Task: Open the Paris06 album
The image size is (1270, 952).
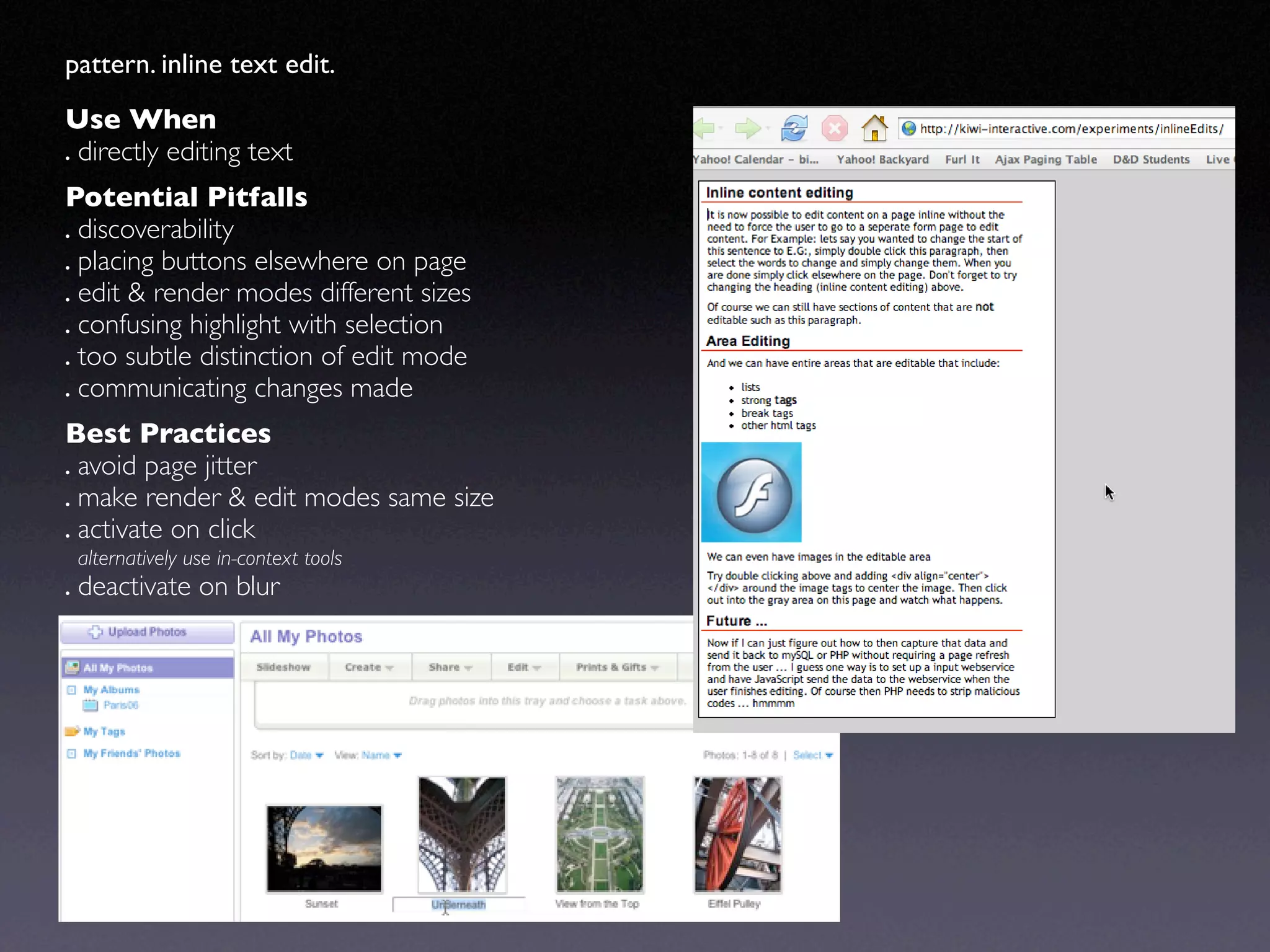Action: coord(120,705)
